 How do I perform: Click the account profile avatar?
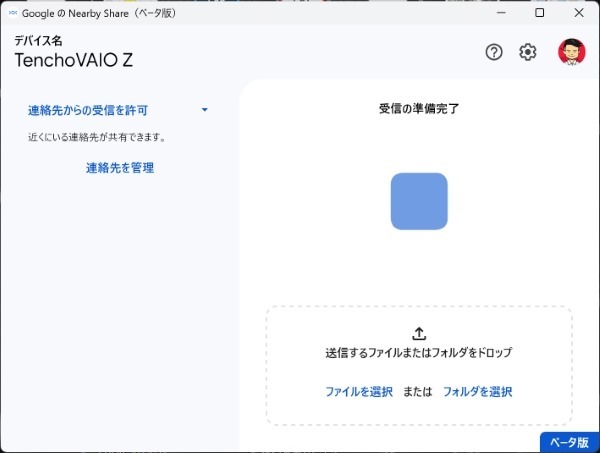point(571,52)
